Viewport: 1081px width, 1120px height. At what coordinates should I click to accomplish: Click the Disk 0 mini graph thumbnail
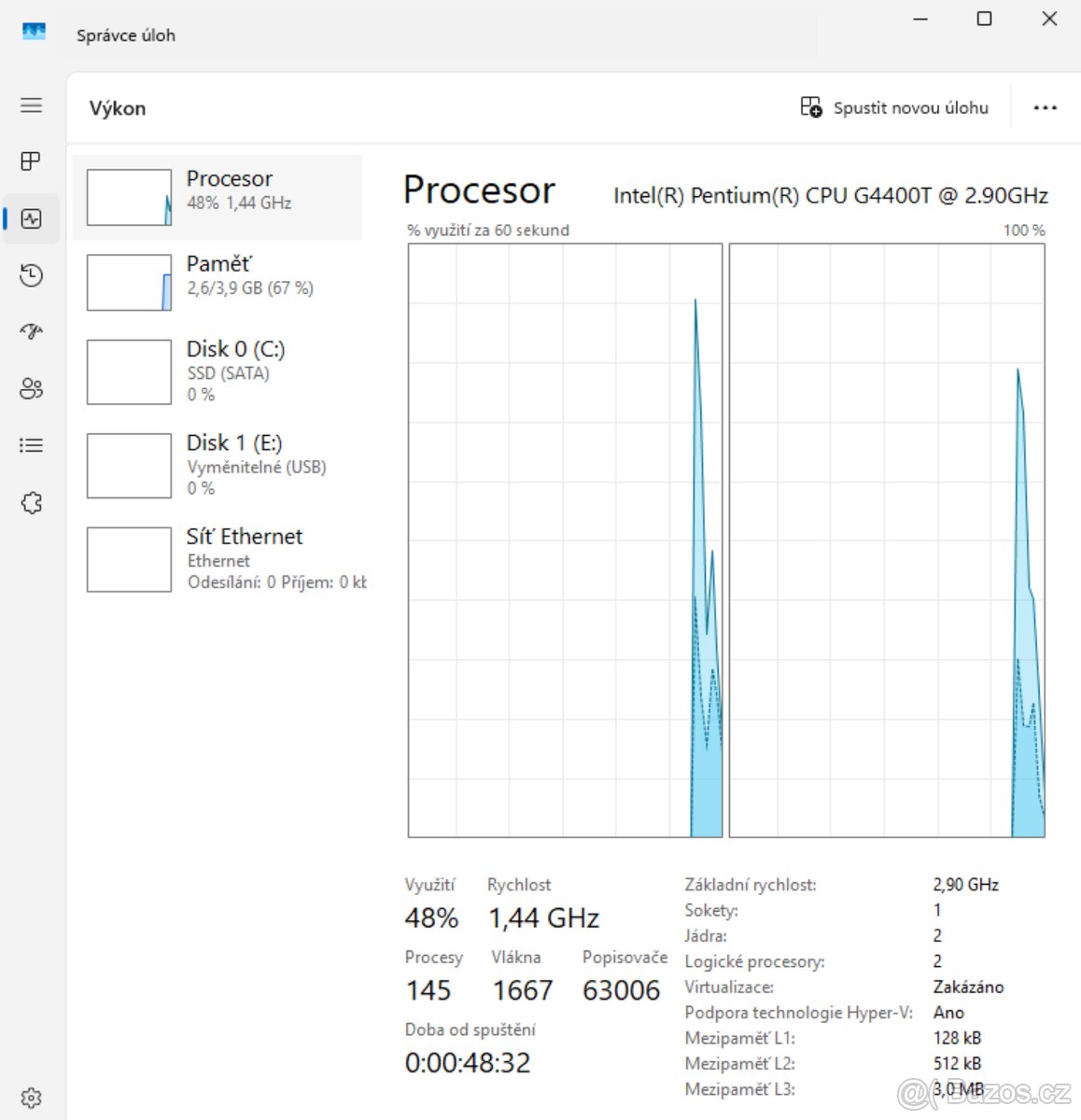click(x=129, y=371)
